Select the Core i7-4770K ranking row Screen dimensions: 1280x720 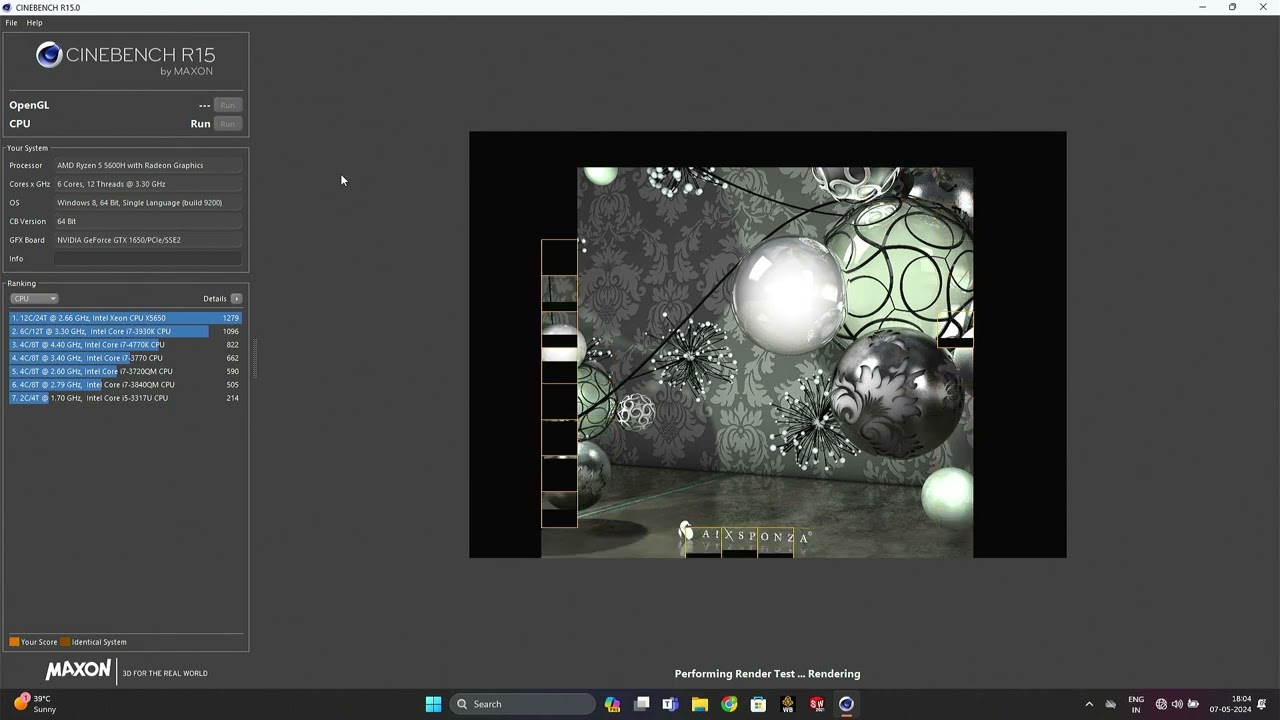coord(125,344)
